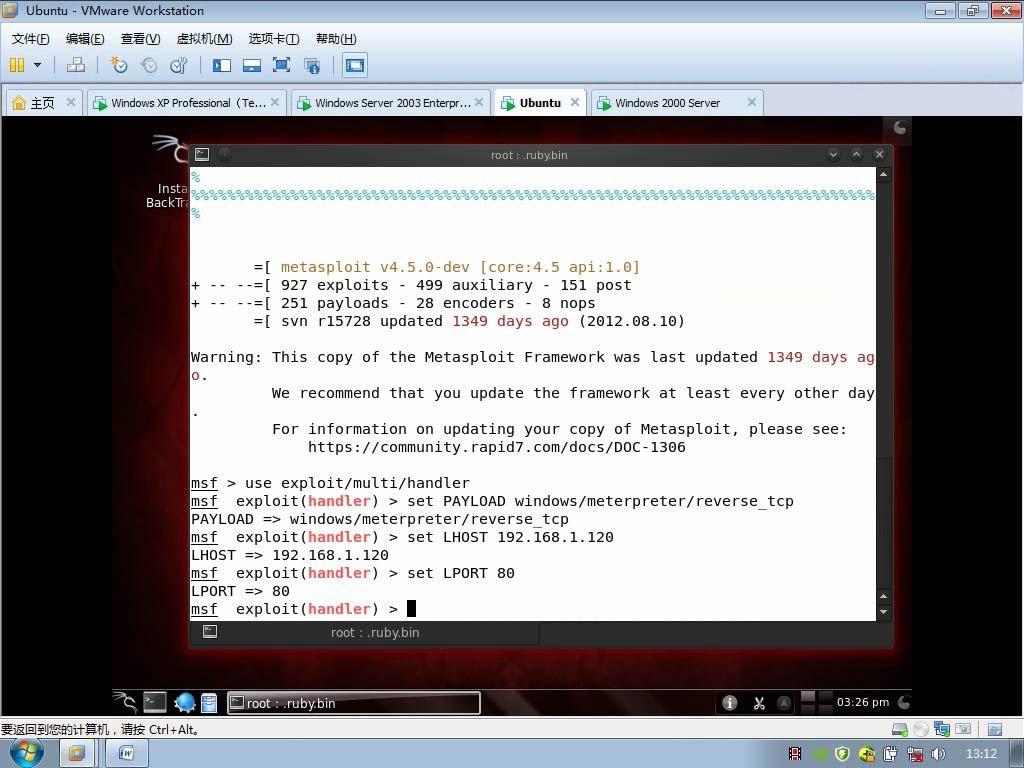Switch to Unity mode icon
The image size is (1024, 768).
pos(312,65)
